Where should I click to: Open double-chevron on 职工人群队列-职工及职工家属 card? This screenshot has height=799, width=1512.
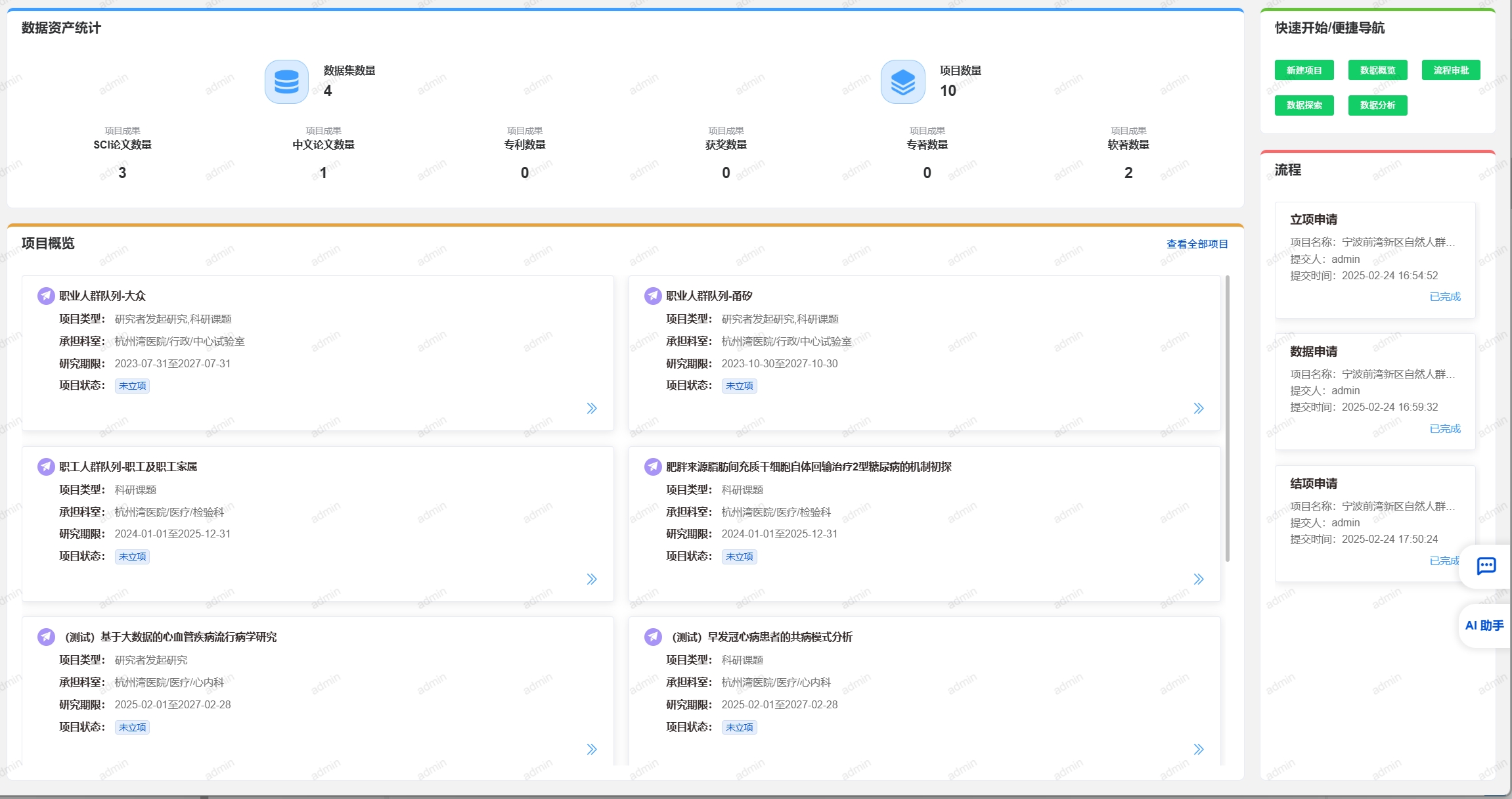coord(592,579)
